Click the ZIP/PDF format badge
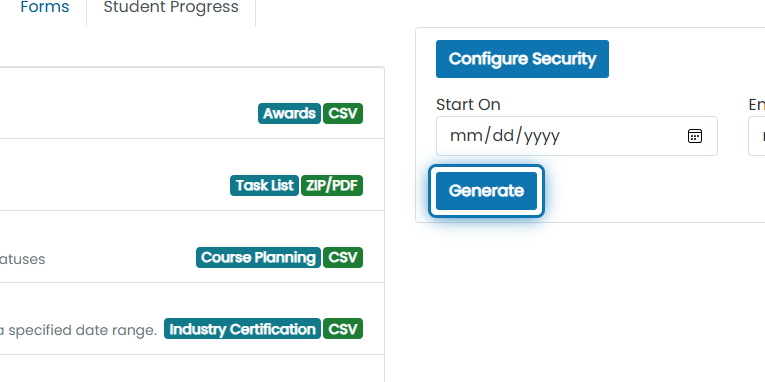The image size is (765, 382). pos(332,186)
